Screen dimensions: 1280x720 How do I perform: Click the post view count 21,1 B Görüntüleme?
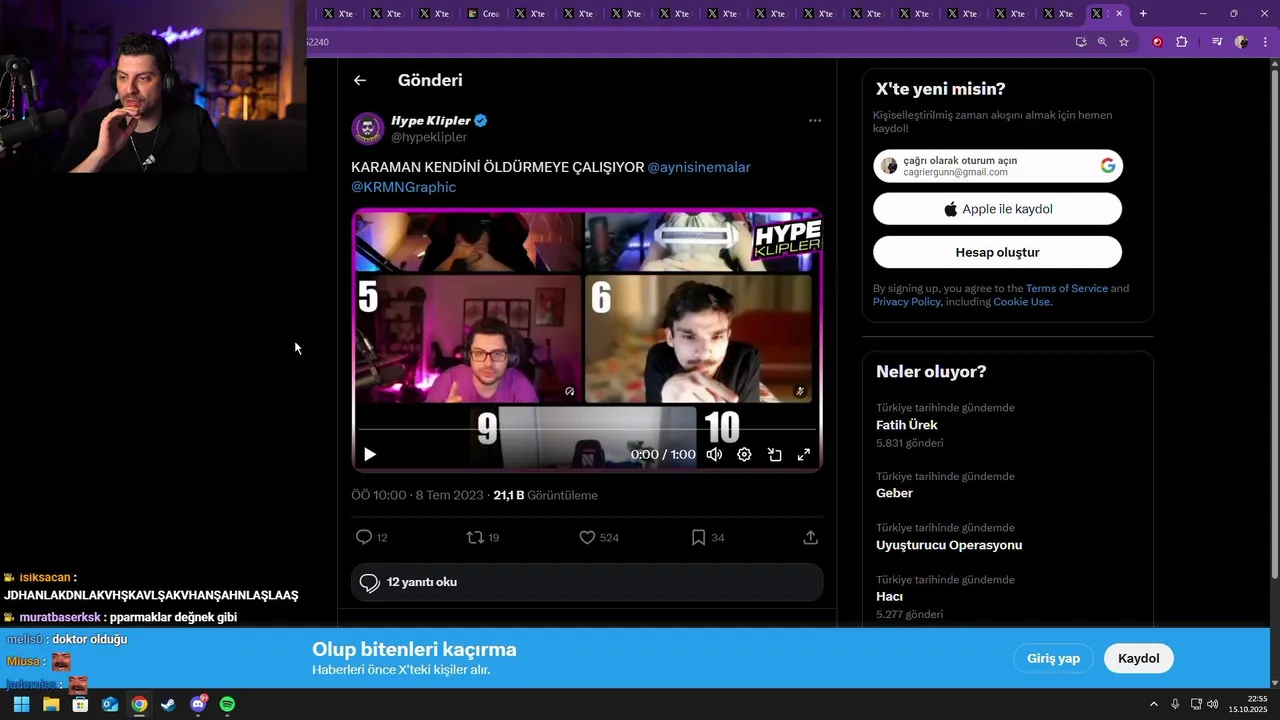pyautogui.click(x=545, y=495)
